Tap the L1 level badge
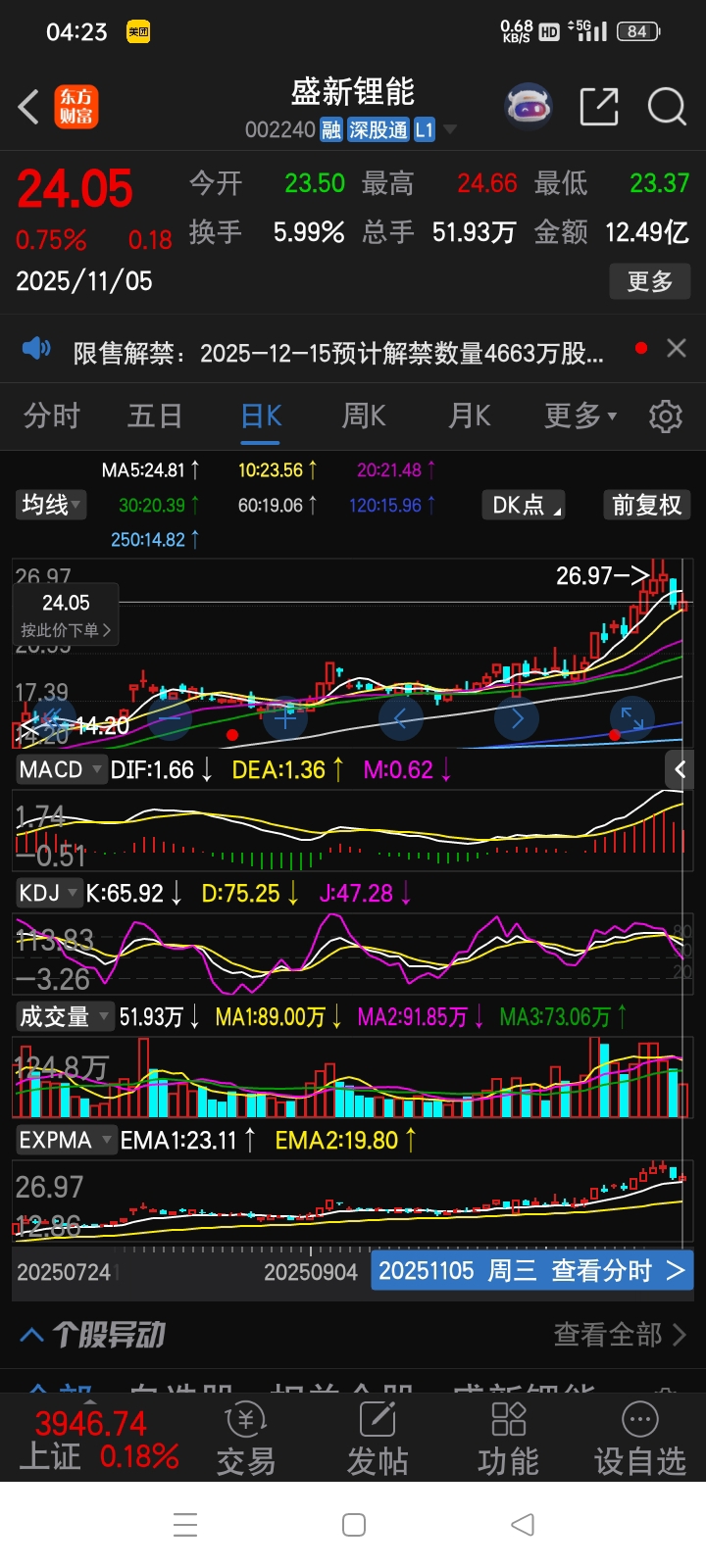The width and height of the screenshot is (706, 1568). (x=425, y=130)
